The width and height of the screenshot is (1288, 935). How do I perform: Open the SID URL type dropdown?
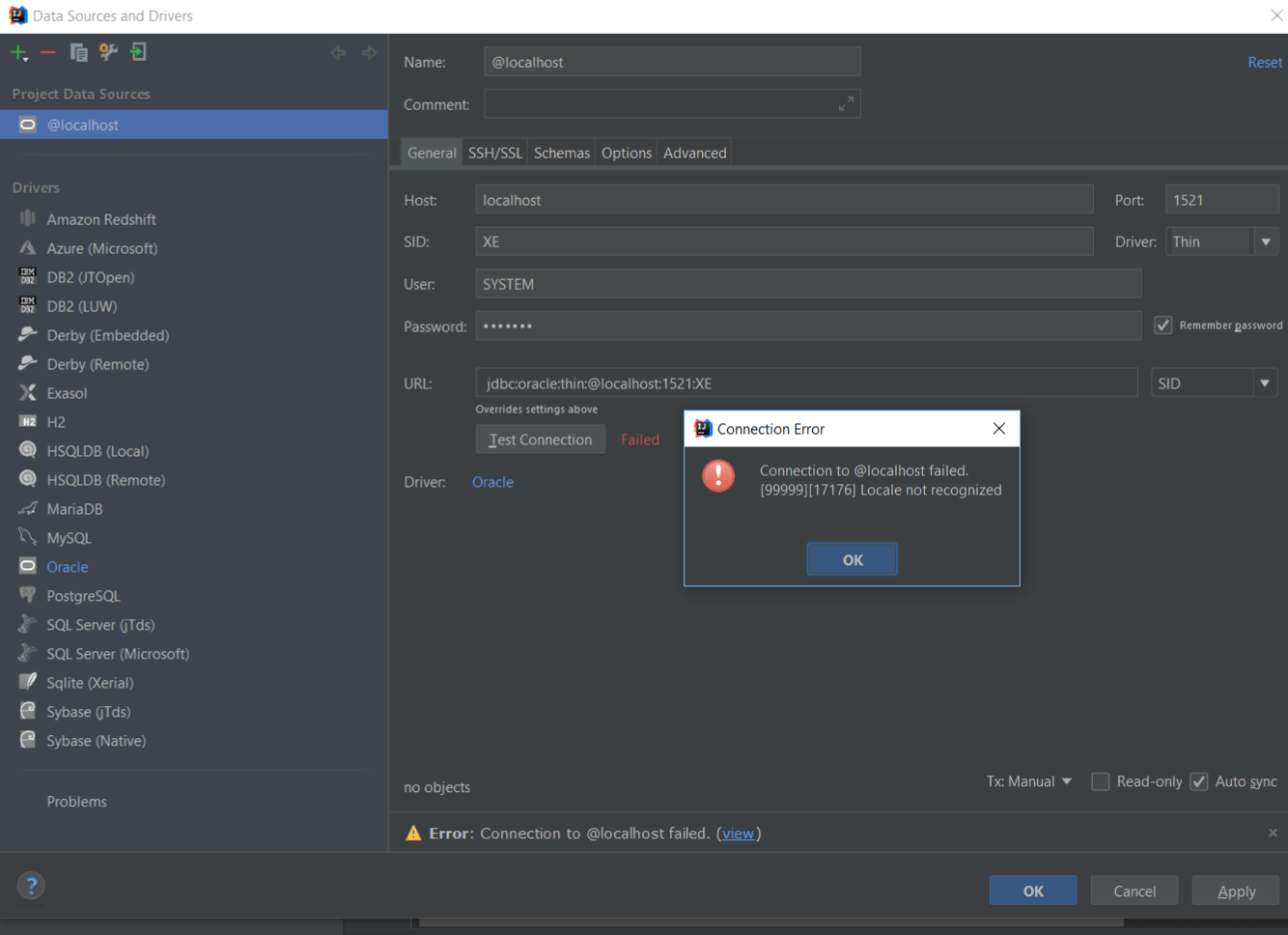click(1264, 383)
